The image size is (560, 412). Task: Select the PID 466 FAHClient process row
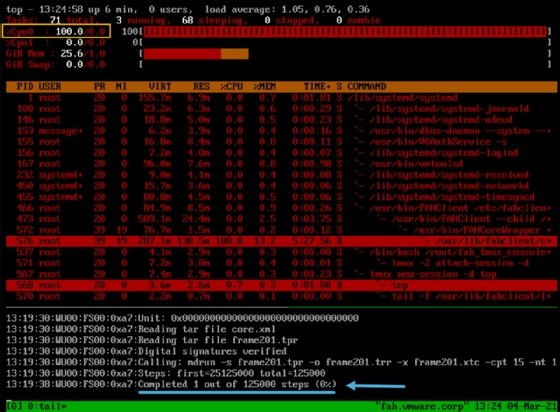coord(281,208)
